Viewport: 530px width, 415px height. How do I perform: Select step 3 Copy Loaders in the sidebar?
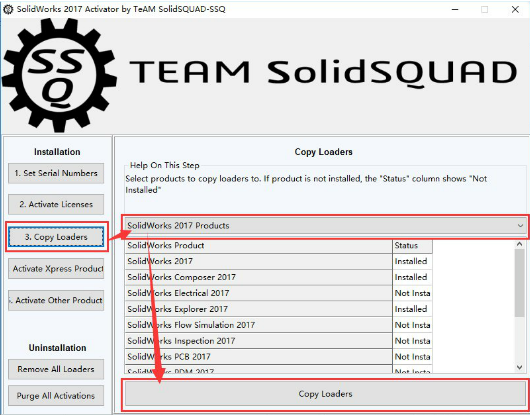tap(56, 237)
